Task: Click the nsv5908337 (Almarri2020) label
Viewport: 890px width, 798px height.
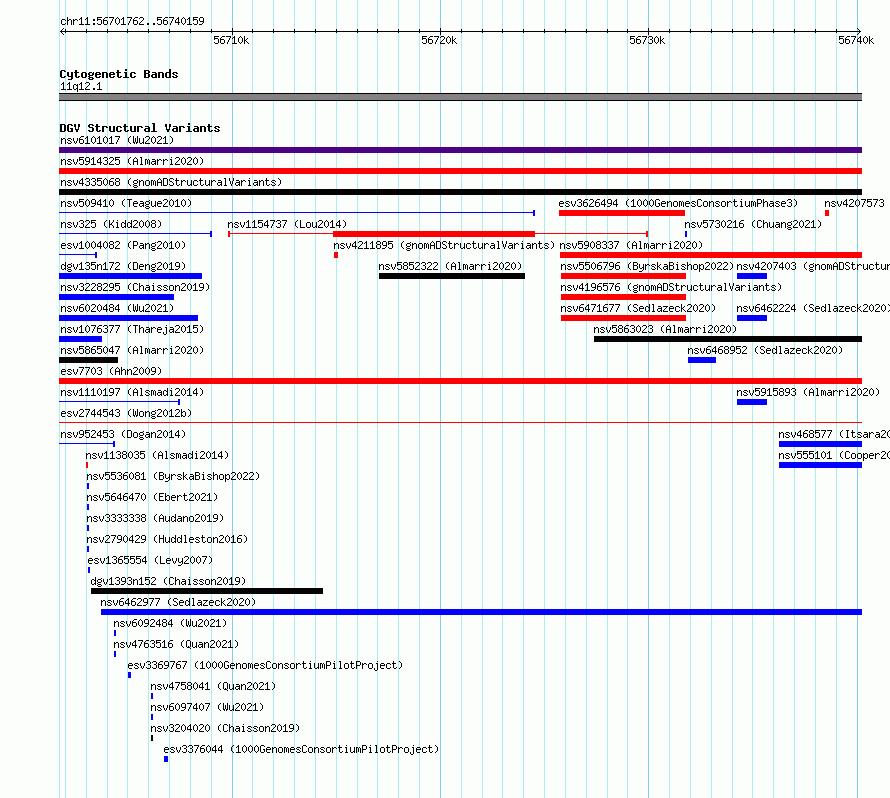Action: [x=631, y=245]
